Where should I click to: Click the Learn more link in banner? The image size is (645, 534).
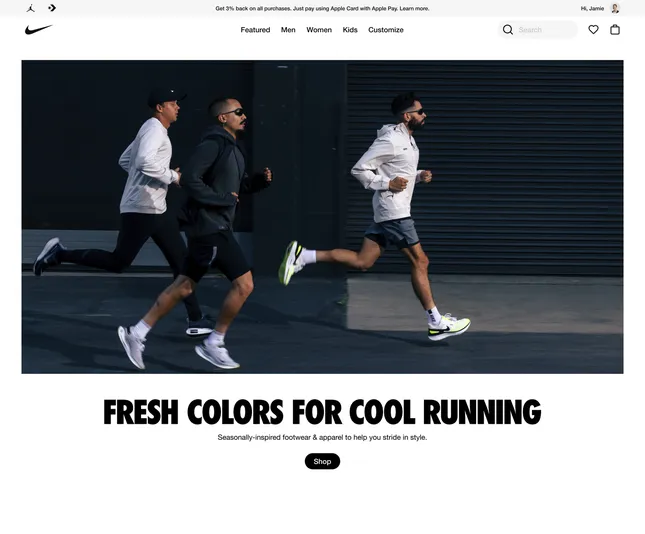(414, 8)
